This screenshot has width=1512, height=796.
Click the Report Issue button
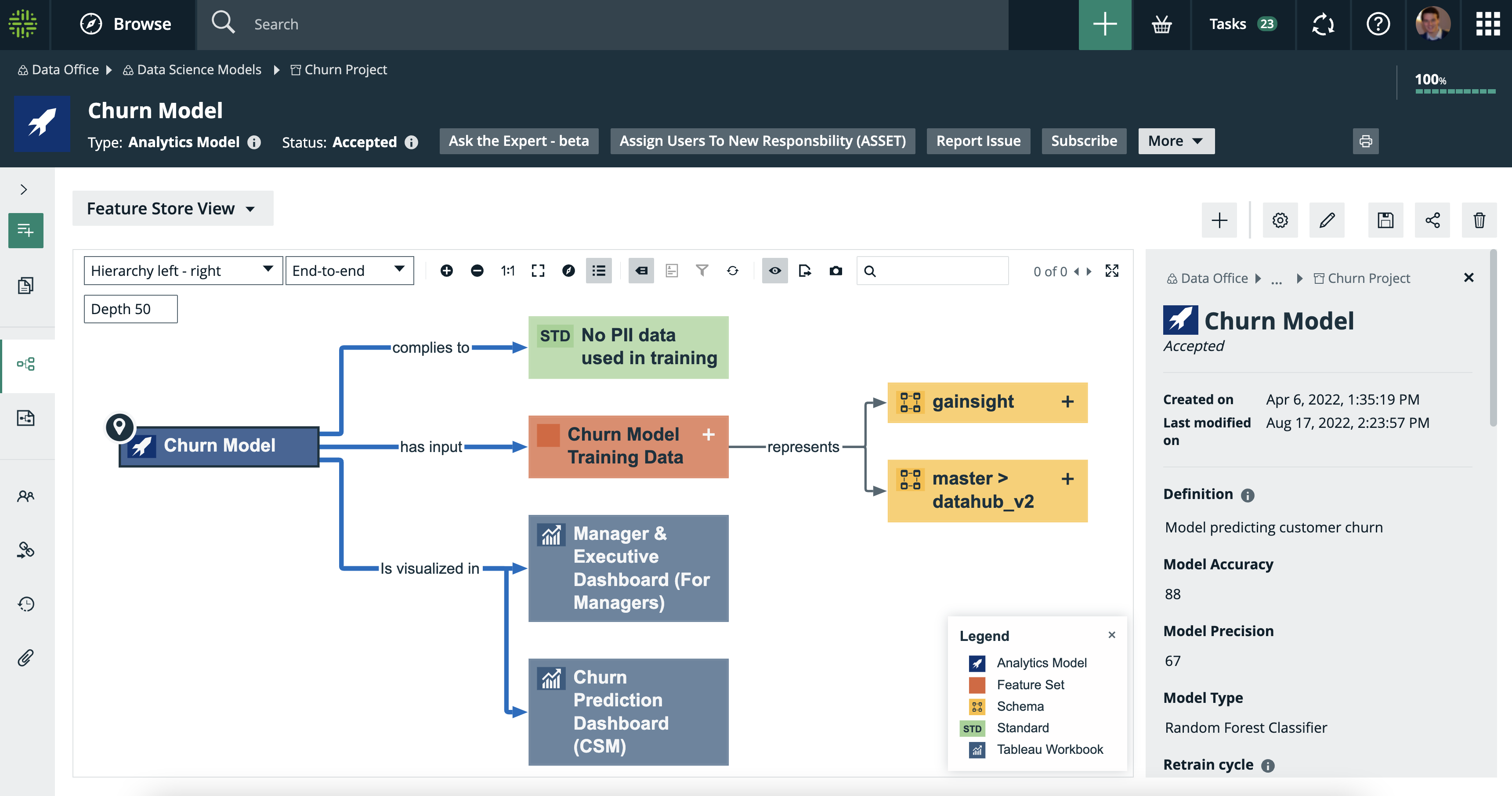point(978,141)
